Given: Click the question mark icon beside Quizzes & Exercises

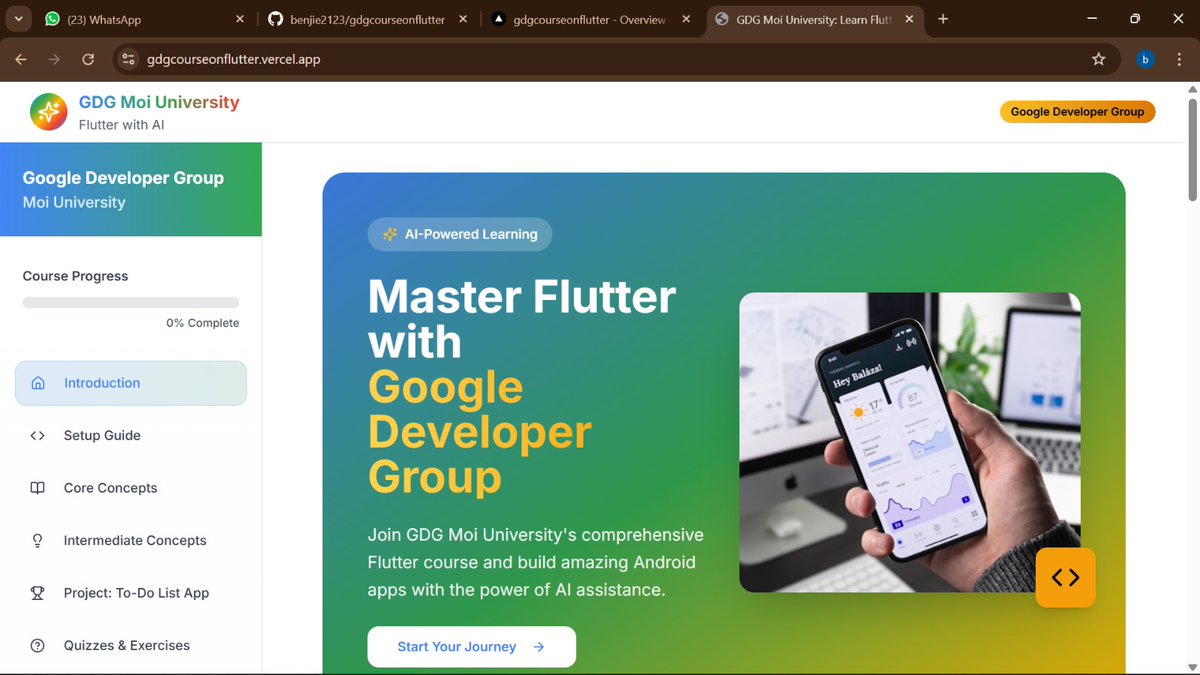Looking at the screenshot, I should (38, 645).
